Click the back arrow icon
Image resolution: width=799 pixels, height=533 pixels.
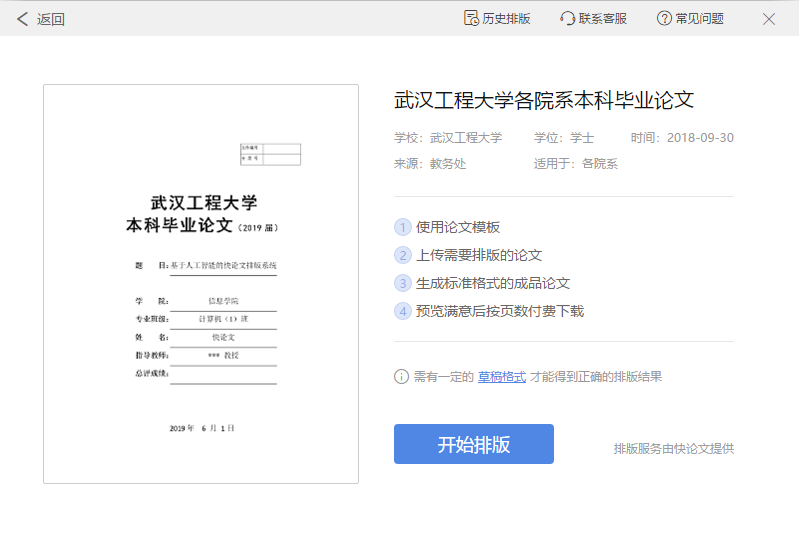[x=22, y=19]
